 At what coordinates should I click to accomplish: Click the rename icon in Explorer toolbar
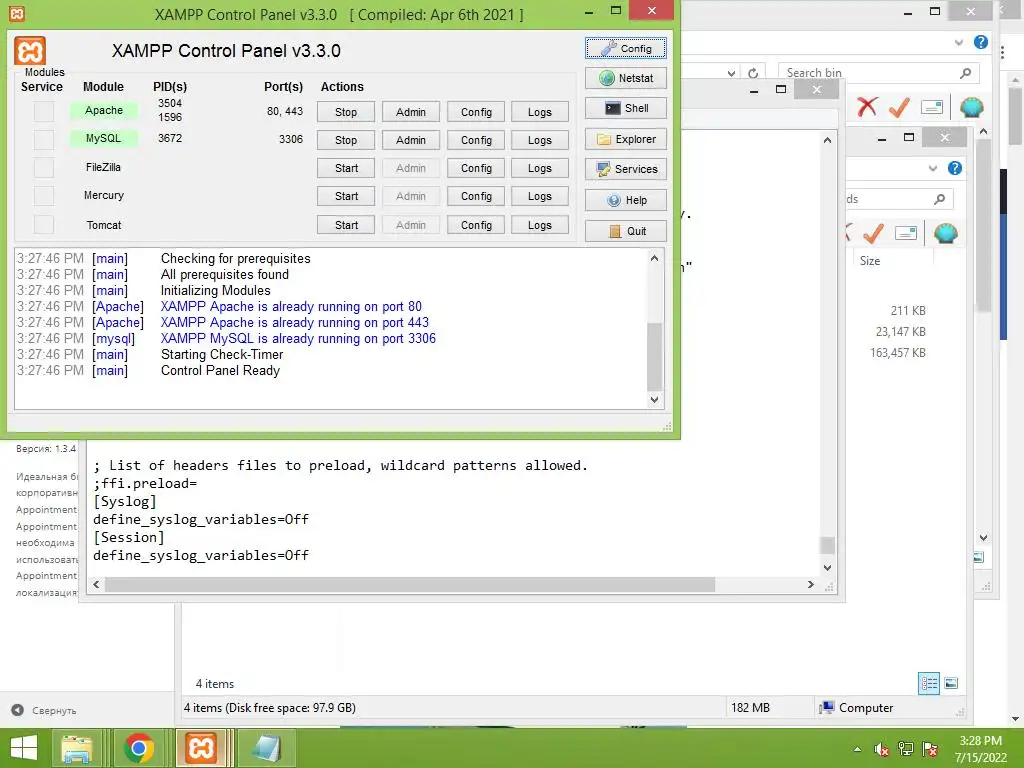click(932, 107)
